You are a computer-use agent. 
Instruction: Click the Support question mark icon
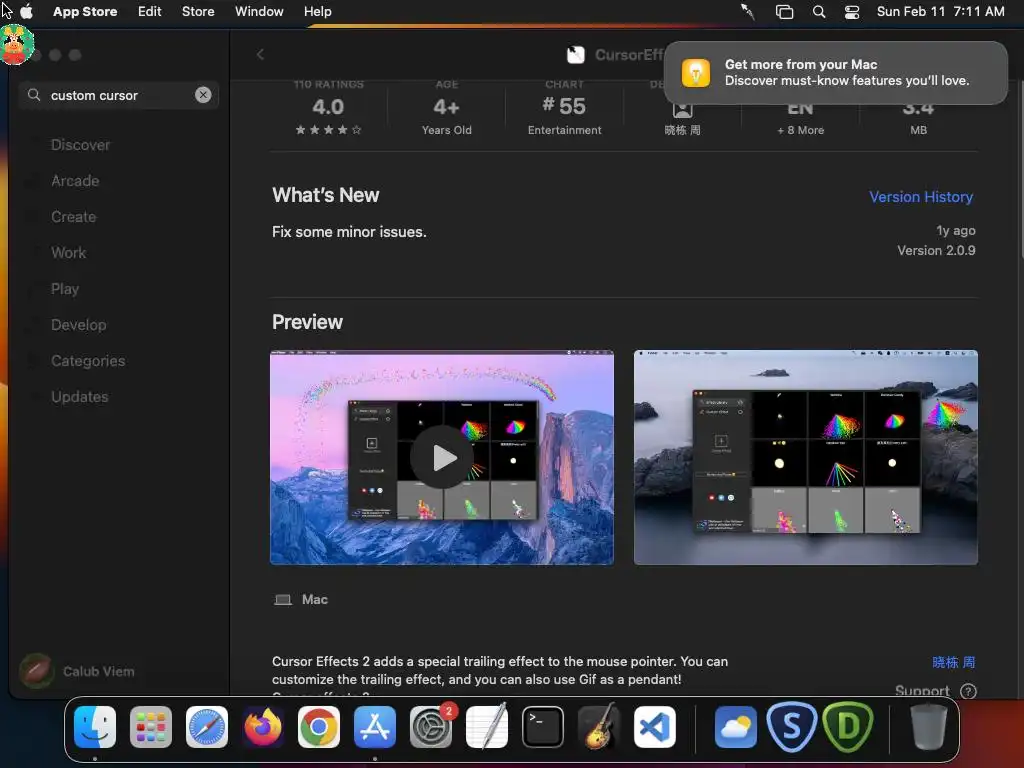[x=968, y=691]
